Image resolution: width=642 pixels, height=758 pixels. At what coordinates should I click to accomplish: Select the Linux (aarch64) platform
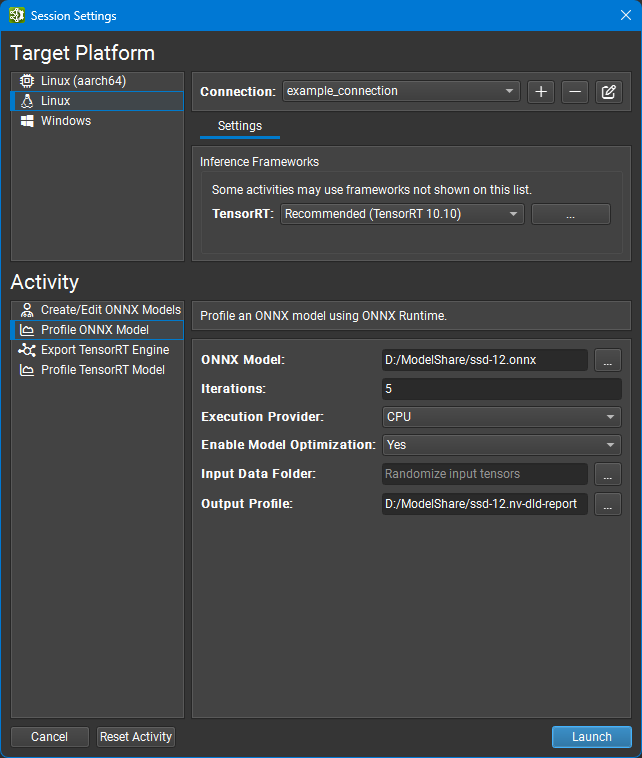[x=83, y=81]
